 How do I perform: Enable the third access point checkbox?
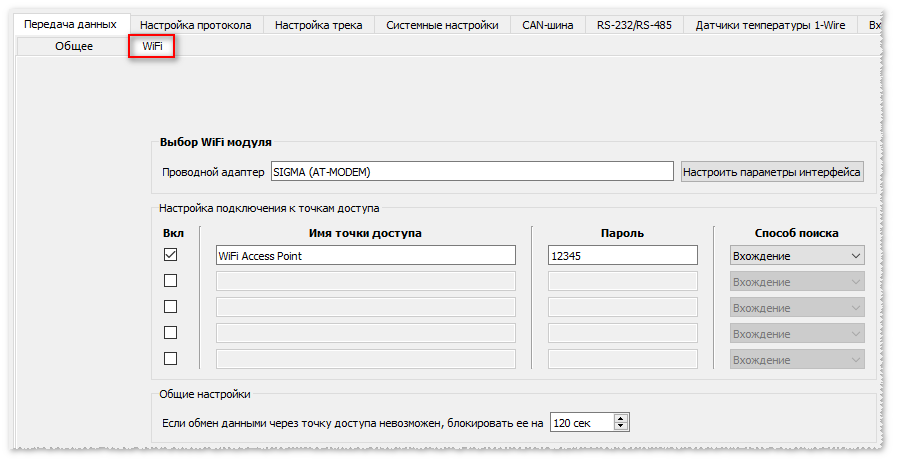[x=170, y=307]
